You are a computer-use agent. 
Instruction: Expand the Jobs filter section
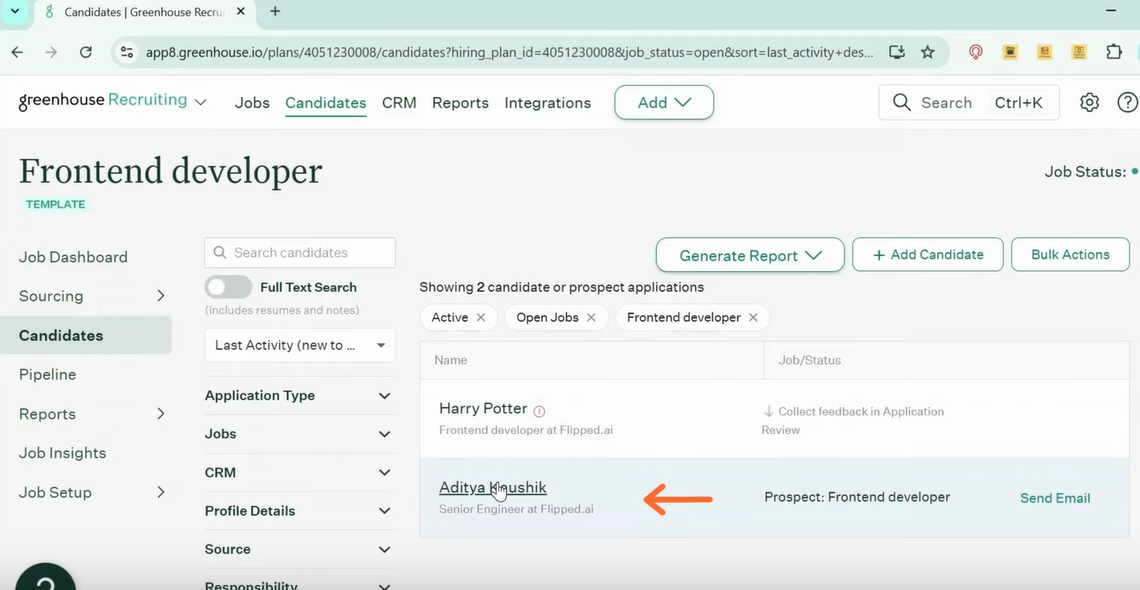click(x=300, y=434)
